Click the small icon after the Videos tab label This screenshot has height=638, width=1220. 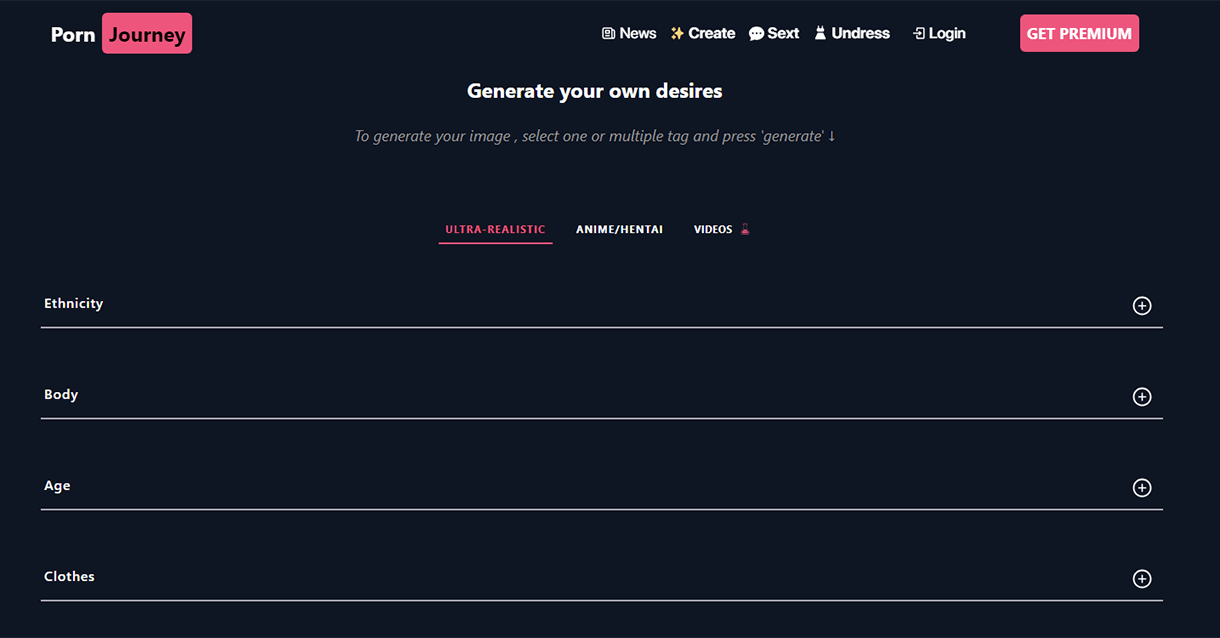tap(745, 230)
